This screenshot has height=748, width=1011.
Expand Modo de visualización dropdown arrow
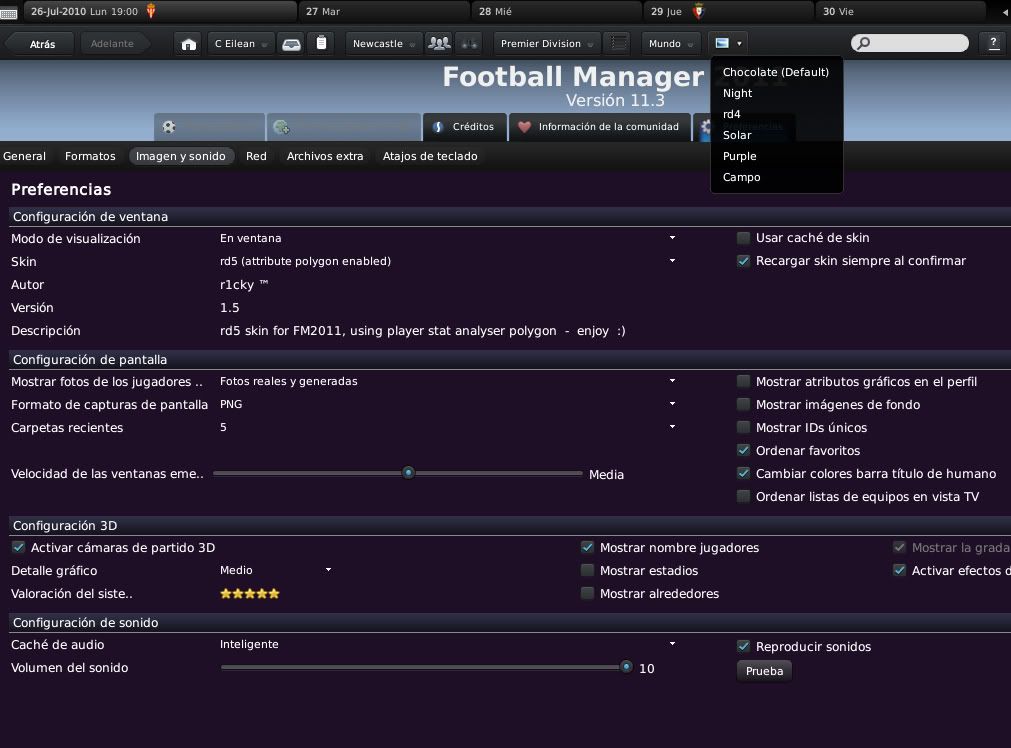tap(672, 238)
